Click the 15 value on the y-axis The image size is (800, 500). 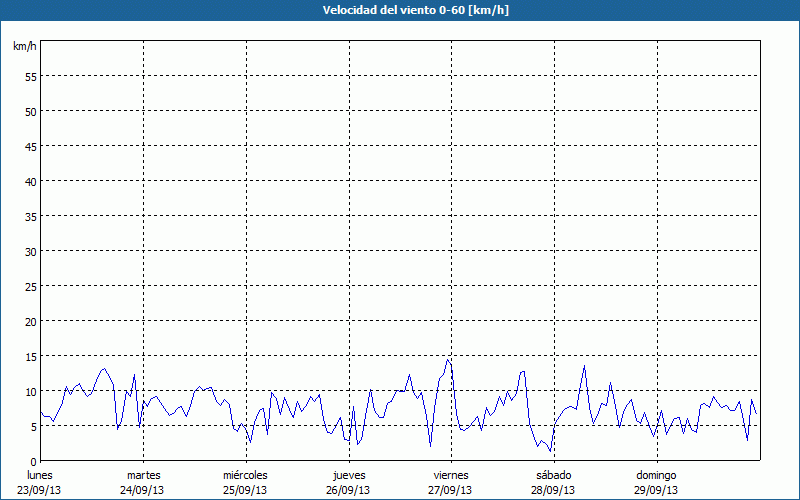[x=30, y=356]
